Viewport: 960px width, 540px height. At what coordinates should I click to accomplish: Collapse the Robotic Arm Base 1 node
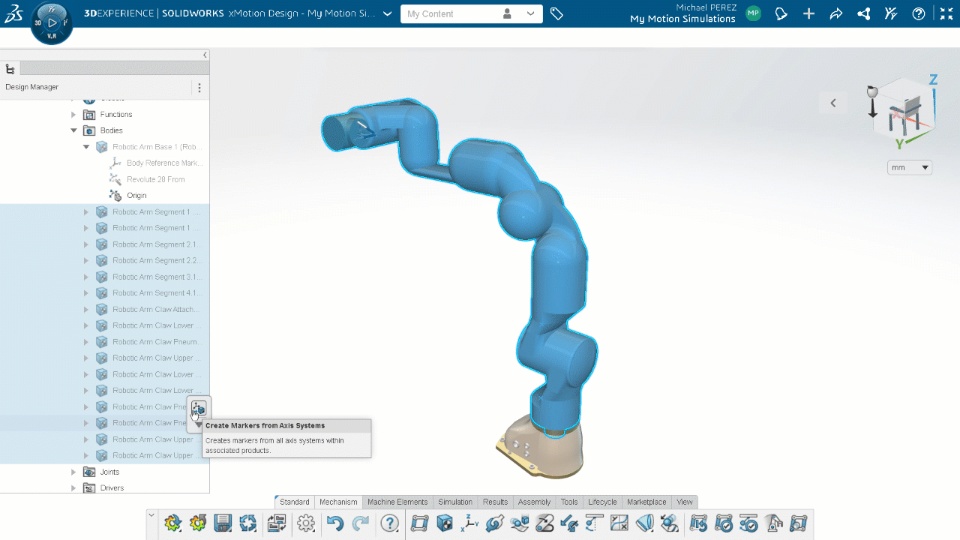tap(86, 147)
